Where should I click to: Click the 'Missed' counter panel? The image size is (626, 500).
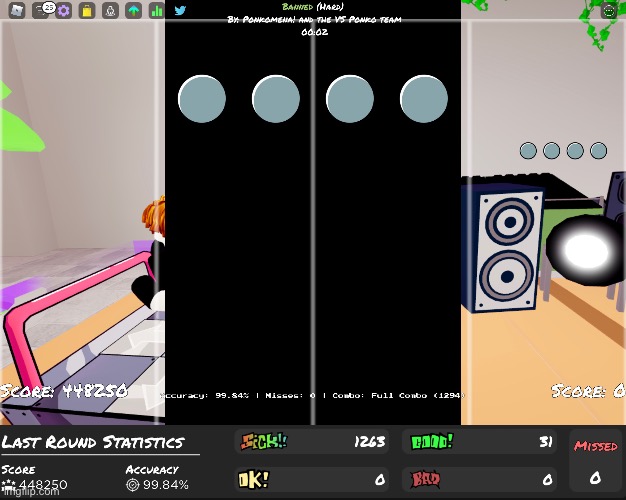(x=596, y=460)
